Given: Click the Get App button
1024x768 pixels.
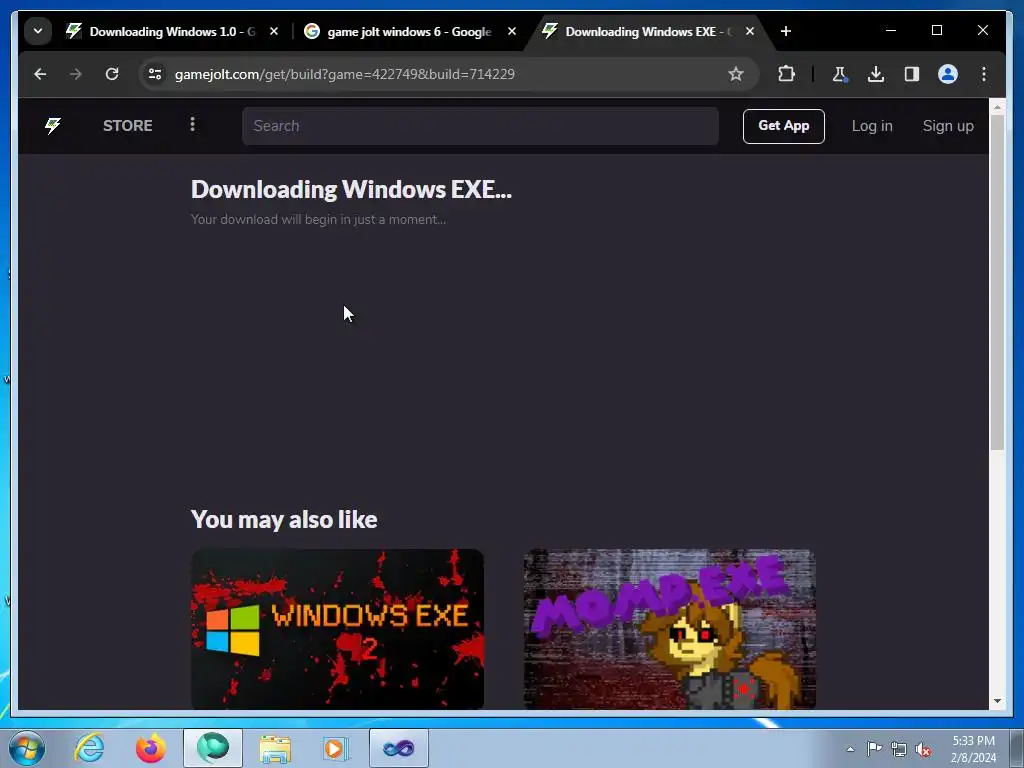Looking at the screenshot, I should (784, 126).
